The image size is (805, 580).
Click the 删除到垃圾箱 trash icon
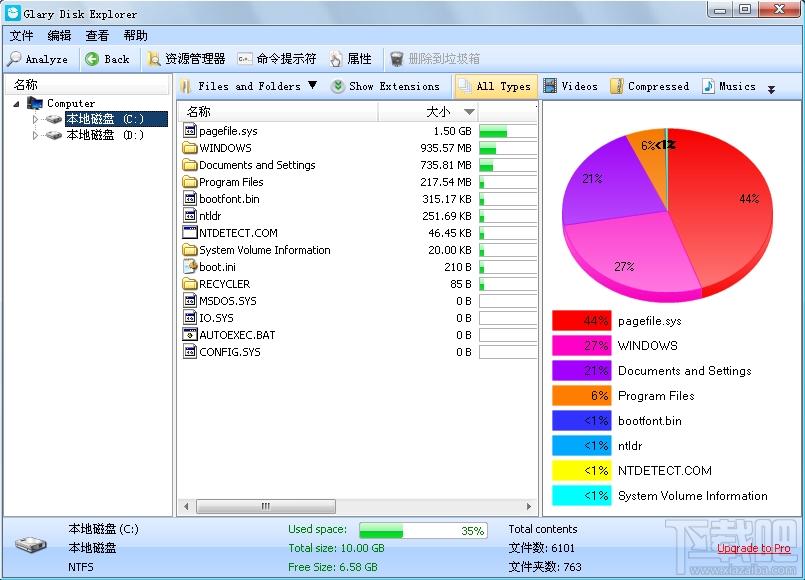[396, 59]
